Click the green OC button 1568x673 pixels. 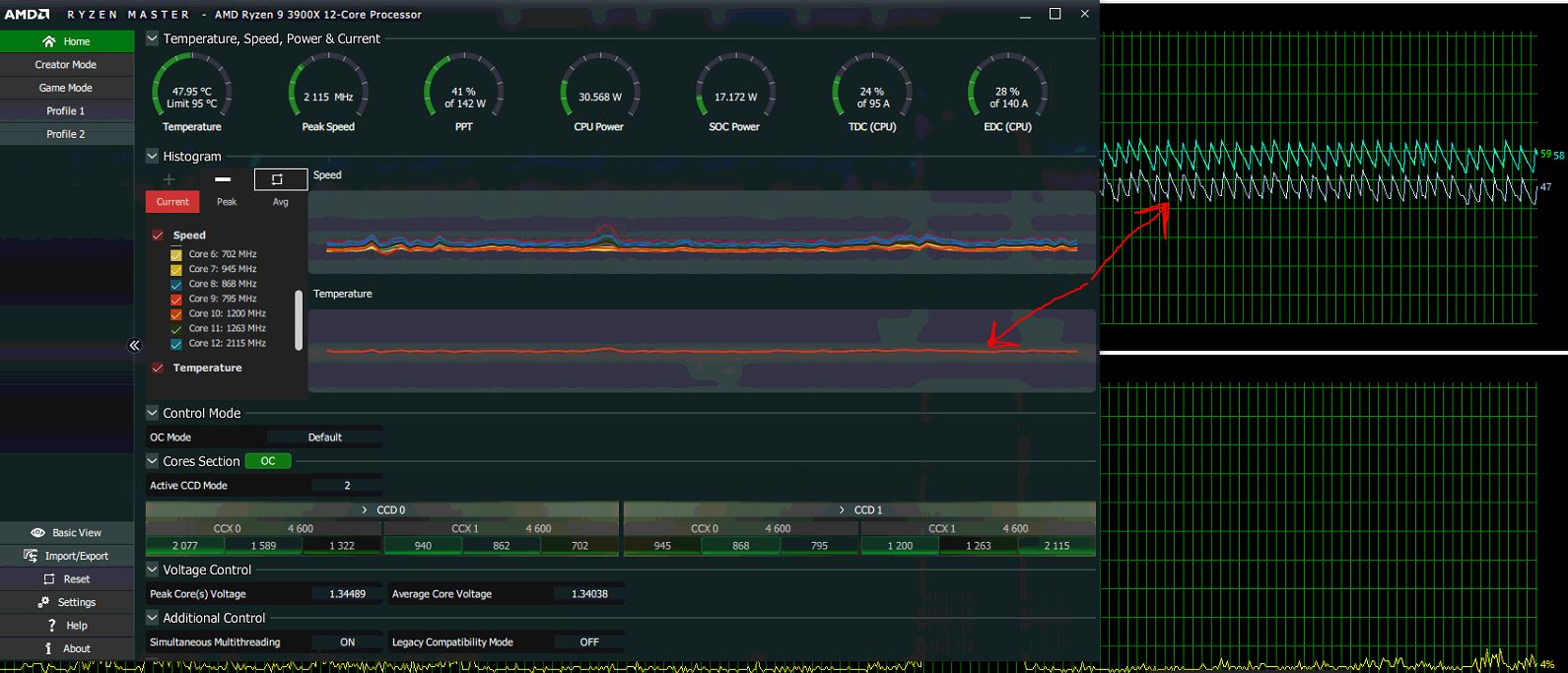[x=268, y=461]
